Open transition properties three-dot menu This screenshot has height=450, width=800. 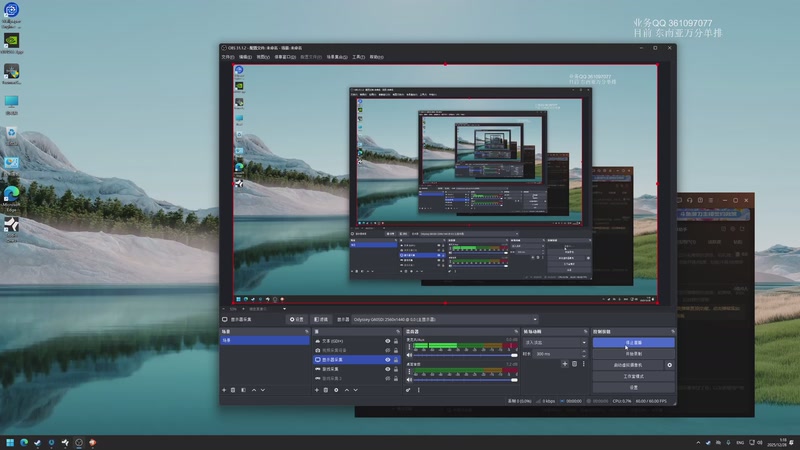584,364
